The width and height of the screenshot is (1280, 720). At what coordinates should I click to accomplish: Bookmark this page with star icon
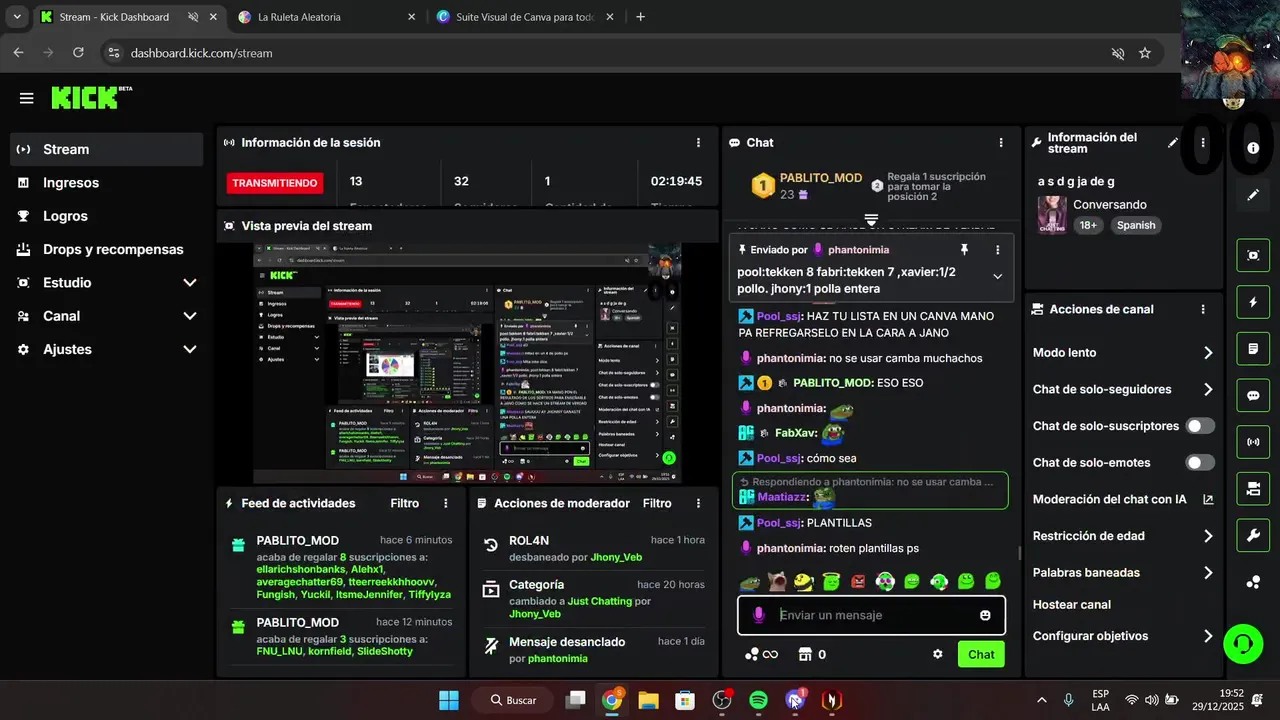[1145, 53]
